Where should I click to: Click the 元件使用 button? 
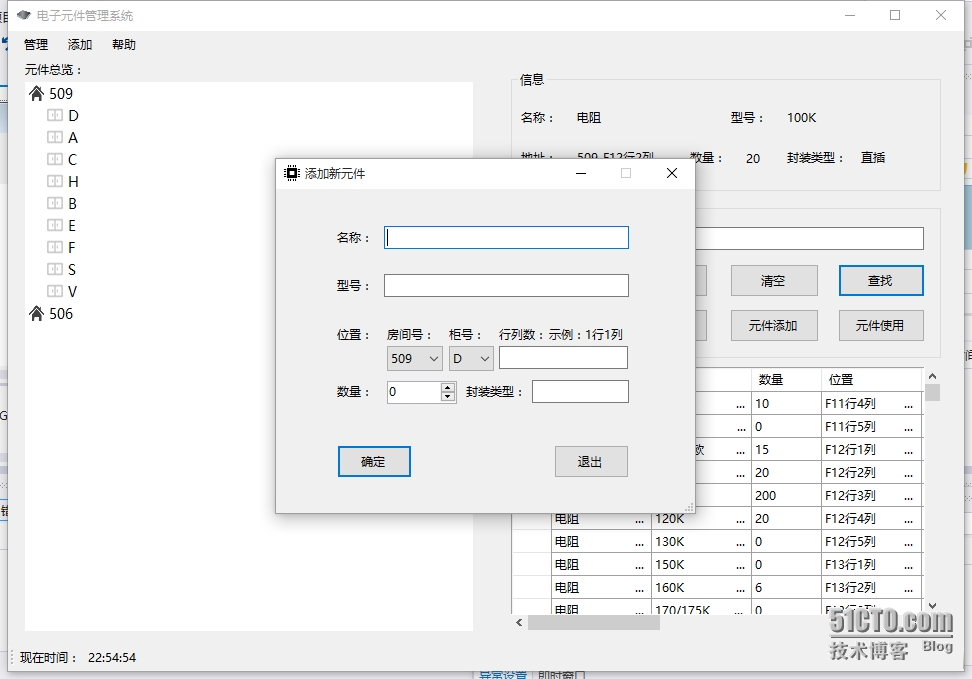tap(881, 326)
